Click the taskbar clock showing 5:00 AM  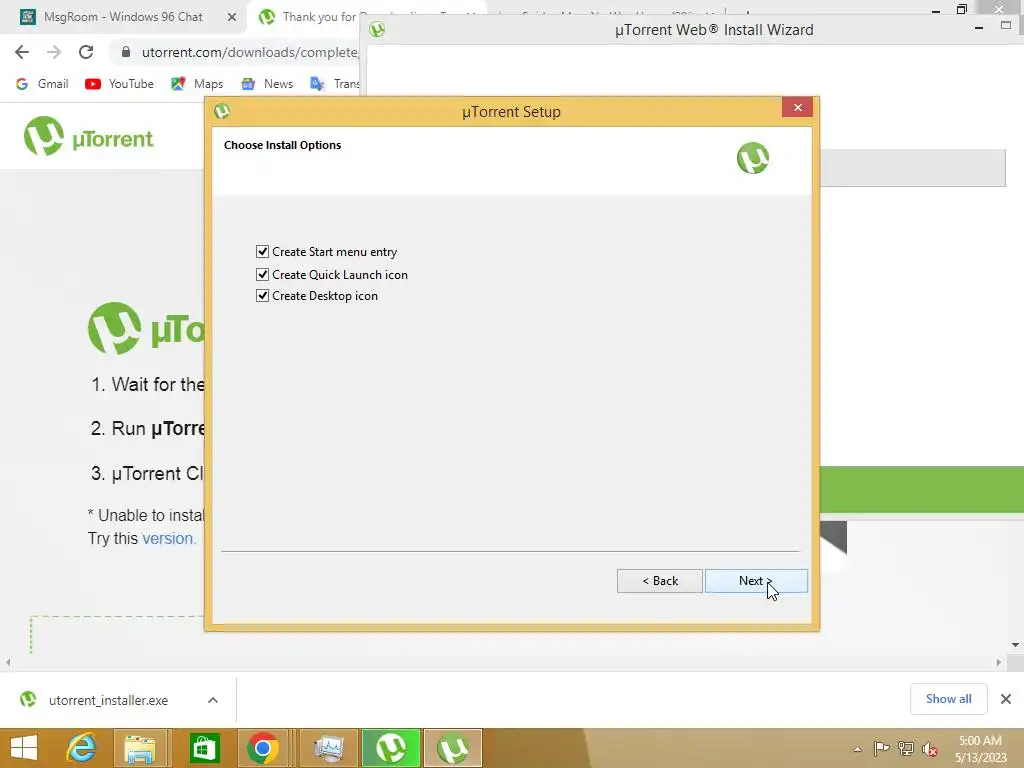[980, 749]
